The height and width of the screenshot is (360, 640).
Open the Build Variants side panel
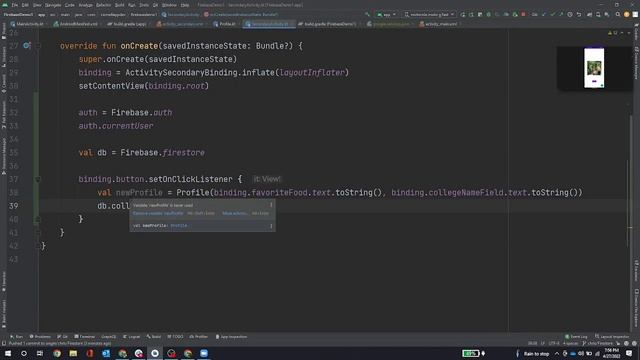pyautogui.click(x=4, y=314)
